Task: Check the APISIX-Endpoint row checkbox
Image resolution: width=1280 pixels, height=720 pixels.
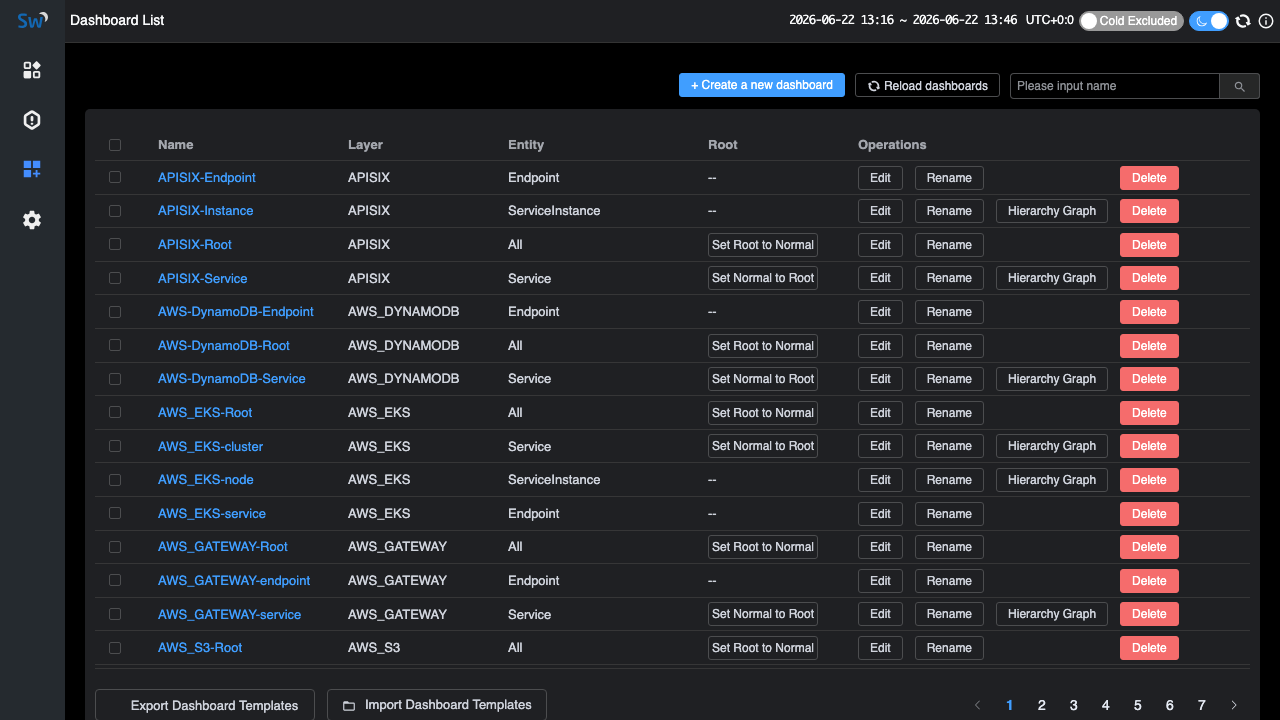Action: coord(115,177)
